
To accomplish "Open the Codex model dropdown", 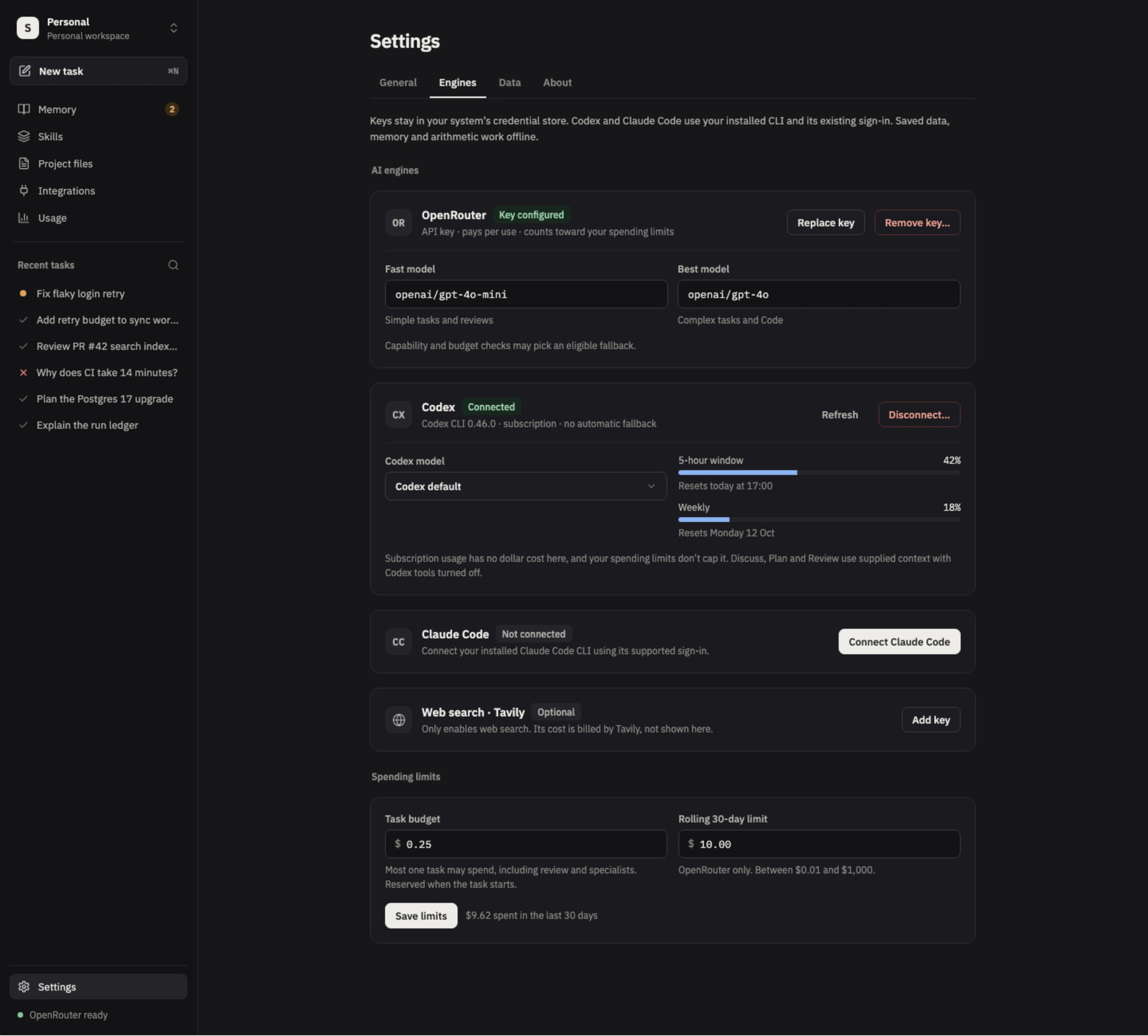I will (x=526, y=486).
